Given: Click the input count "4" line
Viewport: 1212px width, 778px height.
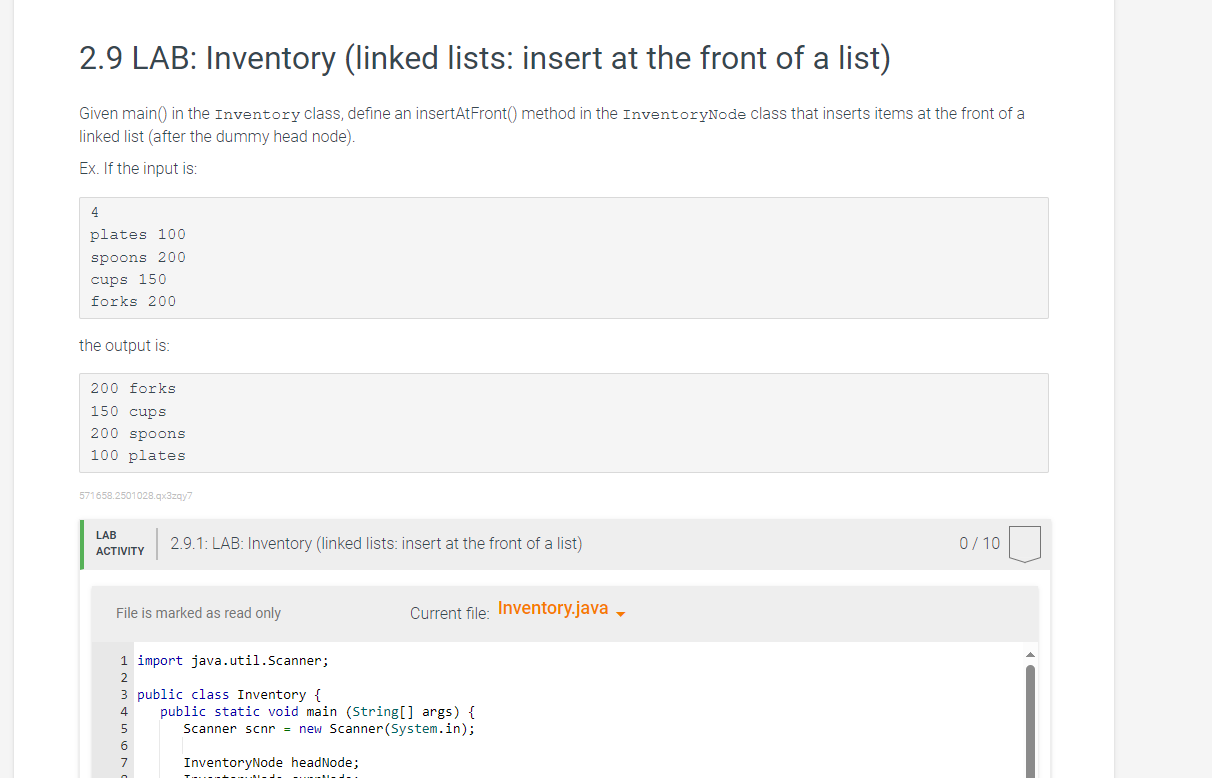Looking at the screenshot, I should (95, 212).
